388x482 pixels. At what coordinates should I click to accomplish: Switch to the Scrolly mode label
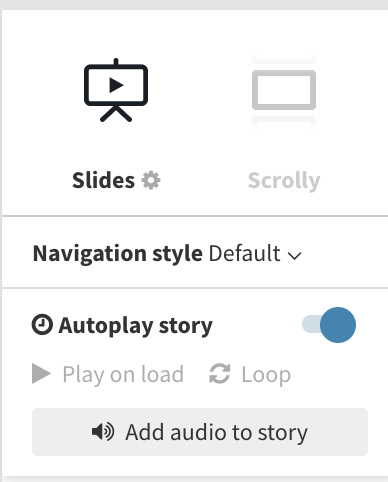coord(284,181)
